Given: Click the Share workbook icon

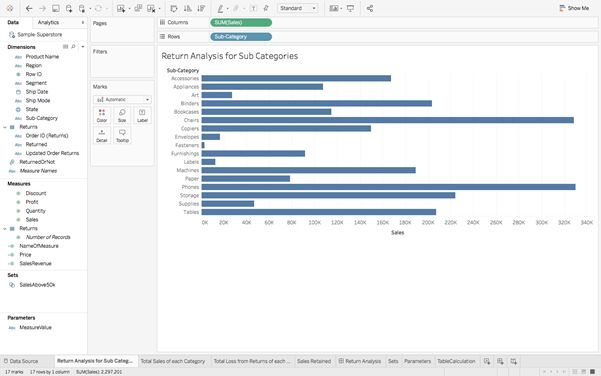Looking at the screenshot, I should [x=370, y=8].
